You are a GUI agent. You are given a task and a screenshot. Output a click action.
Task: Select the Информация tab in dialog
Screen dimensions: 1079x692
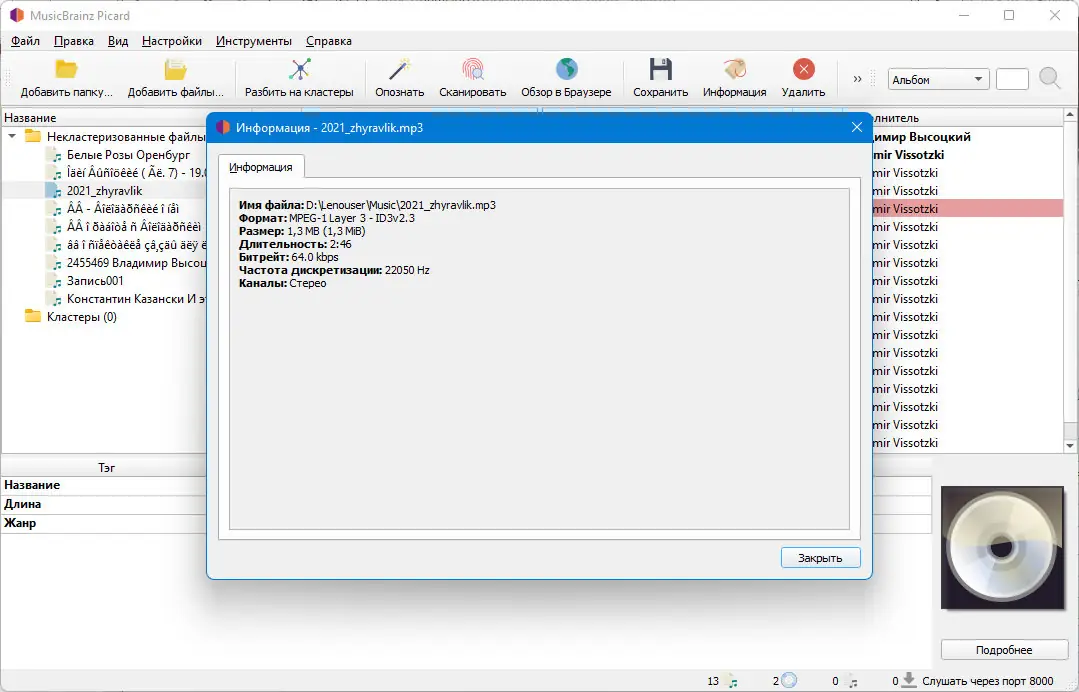(261, 167)
